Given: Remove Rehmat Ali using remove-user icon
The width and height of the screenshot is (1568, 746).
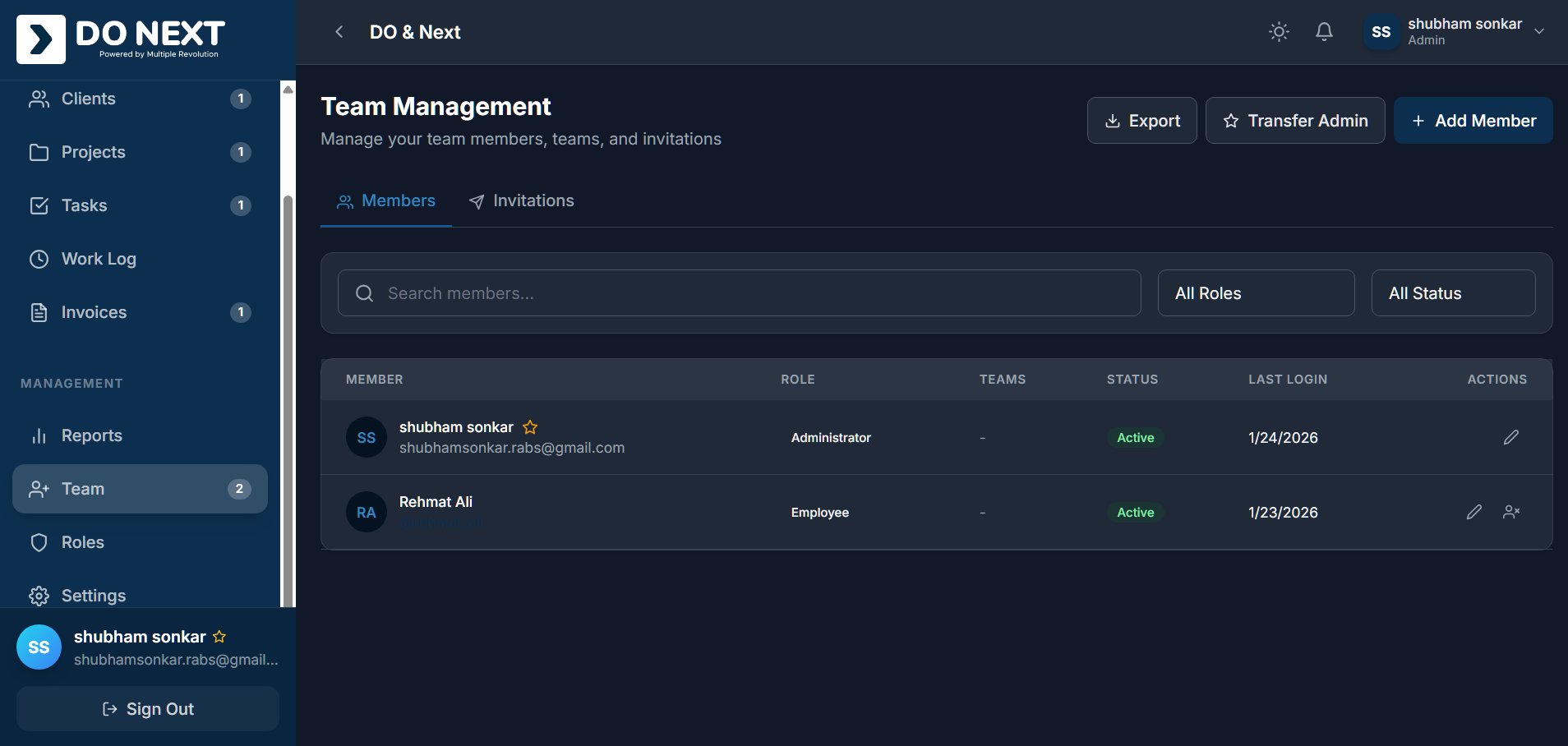Looking at the screenshot, I should (1510, 512).
